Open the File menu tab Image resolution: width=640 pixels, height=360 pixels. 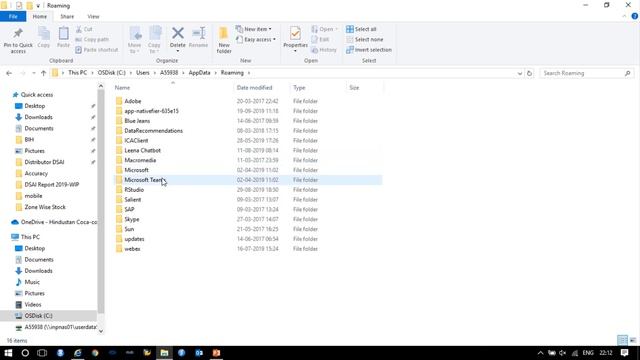click(13, 16)
